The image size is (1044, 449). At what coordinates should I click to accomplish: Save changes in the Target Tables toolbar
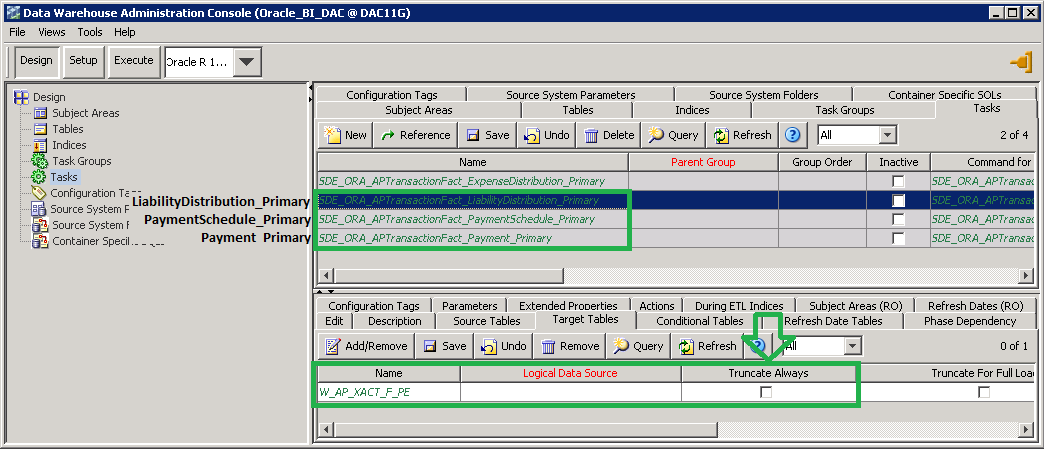click(445, 346)
